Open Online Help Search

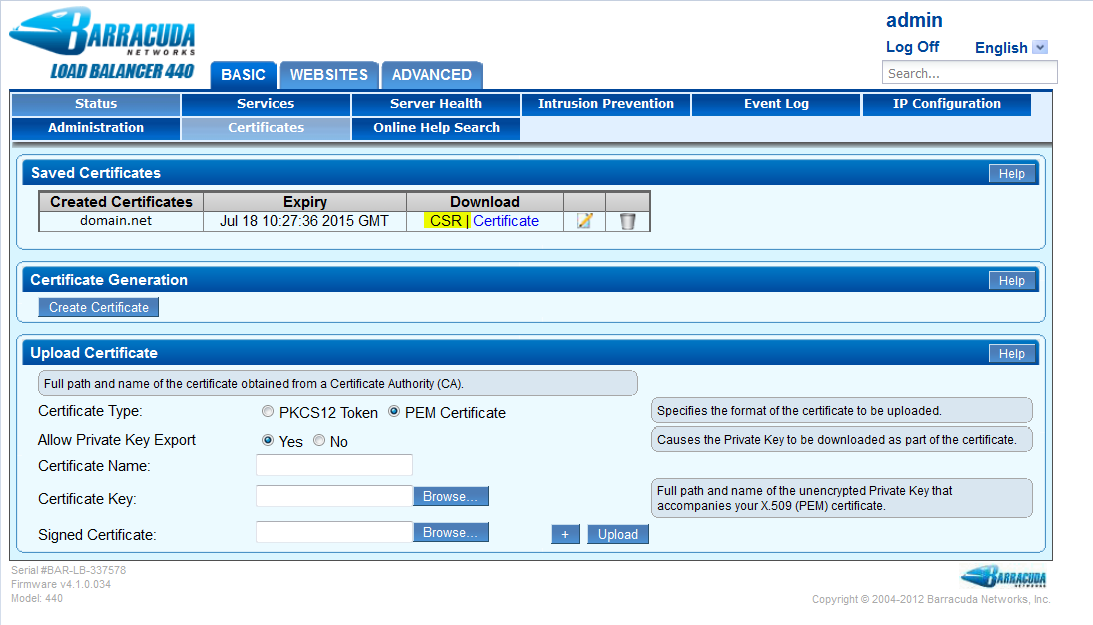click(436, 128)
